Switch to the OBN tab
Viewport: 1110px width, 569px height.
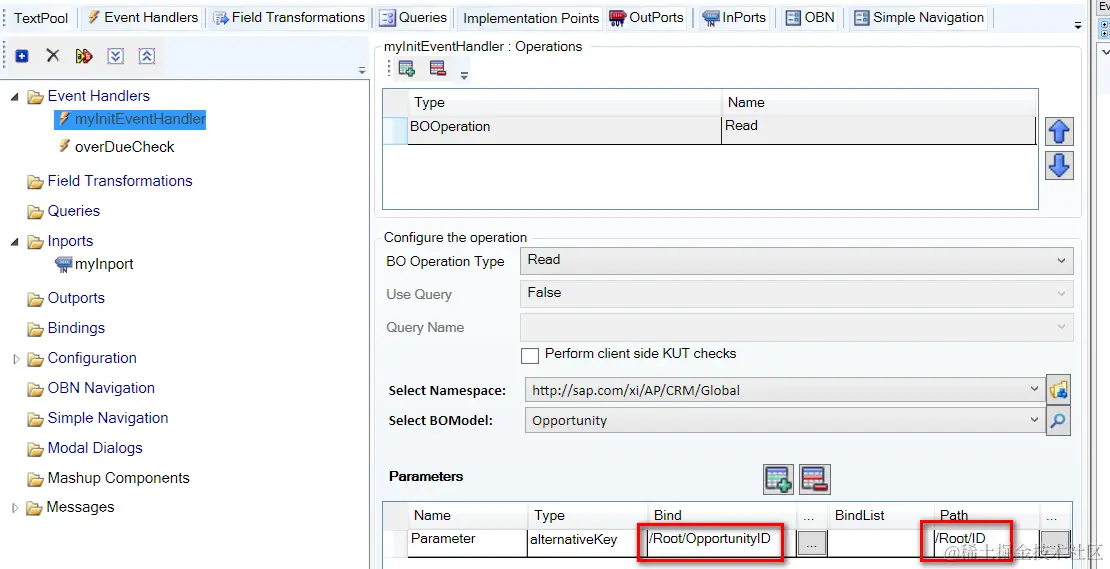point(811,18)
